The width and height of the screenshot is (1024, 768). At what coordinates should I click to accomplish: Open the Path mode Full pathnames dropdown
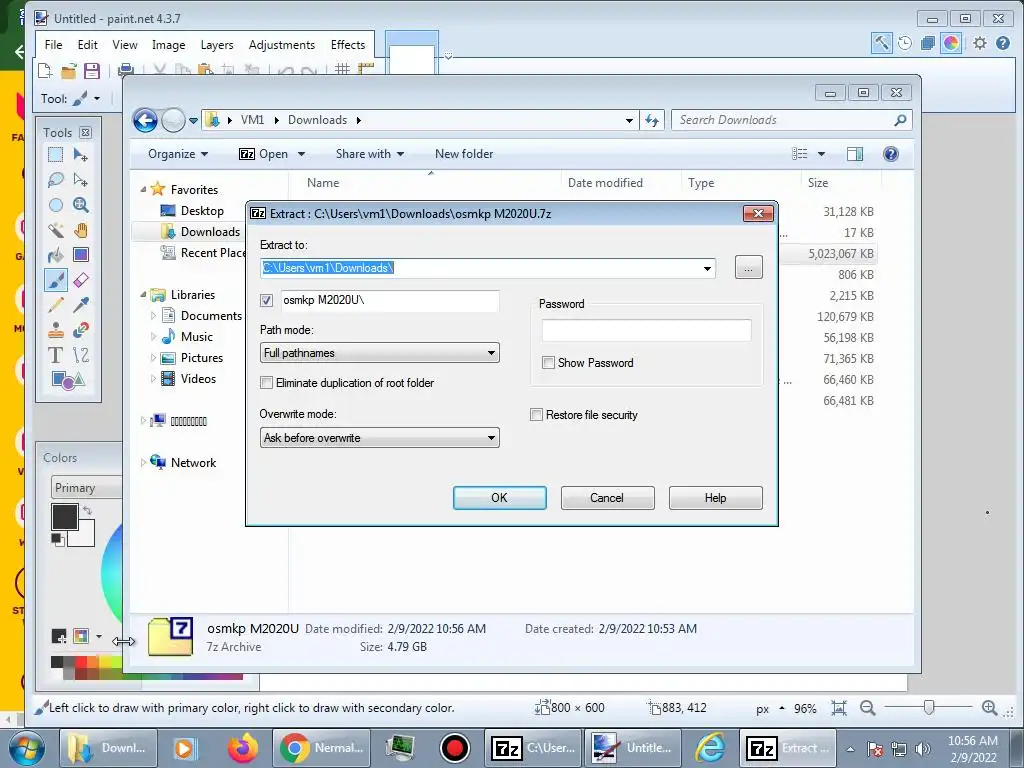coord(379,353)
